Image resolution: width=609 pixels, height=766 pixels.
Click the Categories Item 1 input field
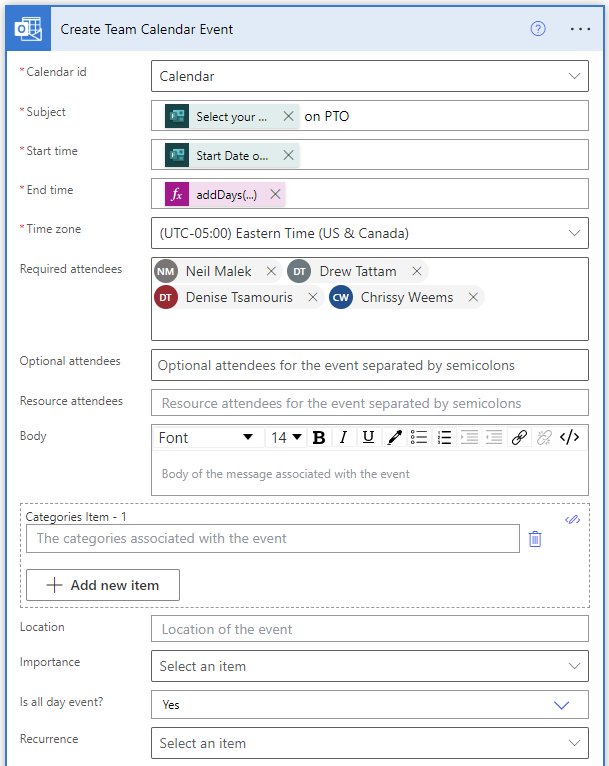[x=273, y=538]
